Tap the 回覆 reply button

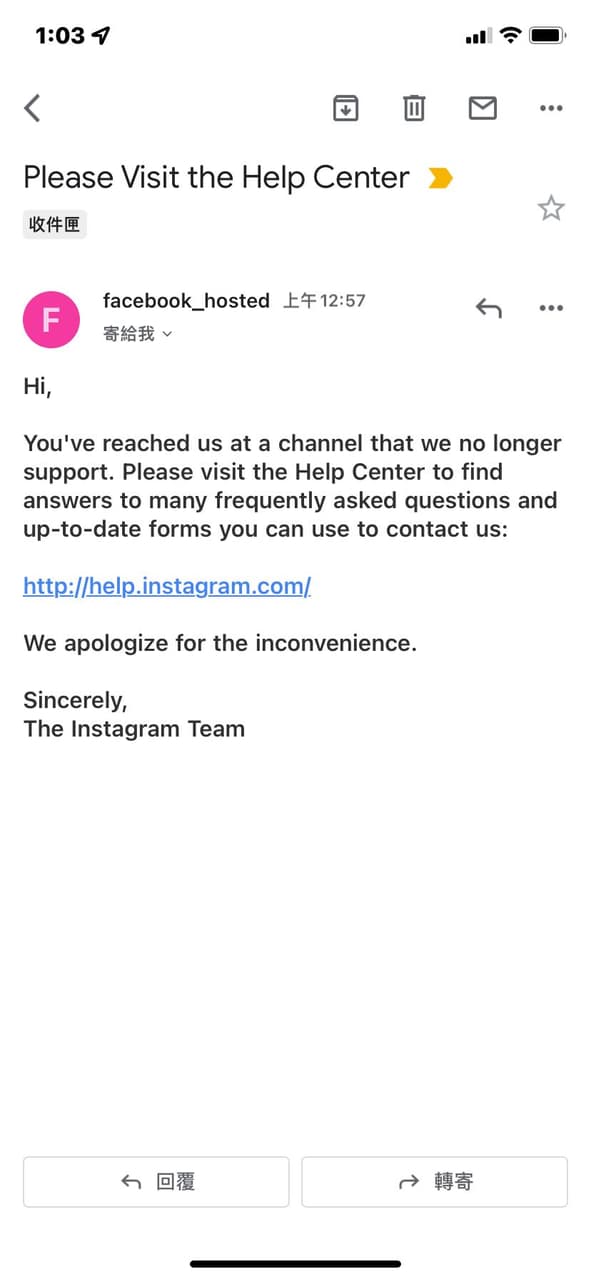tap(156, 1182)
